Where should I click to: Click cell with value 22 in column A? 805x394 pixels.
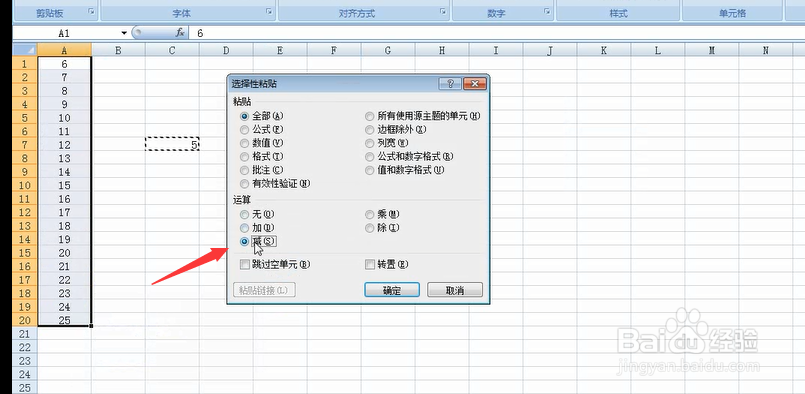tap(64, 280)
